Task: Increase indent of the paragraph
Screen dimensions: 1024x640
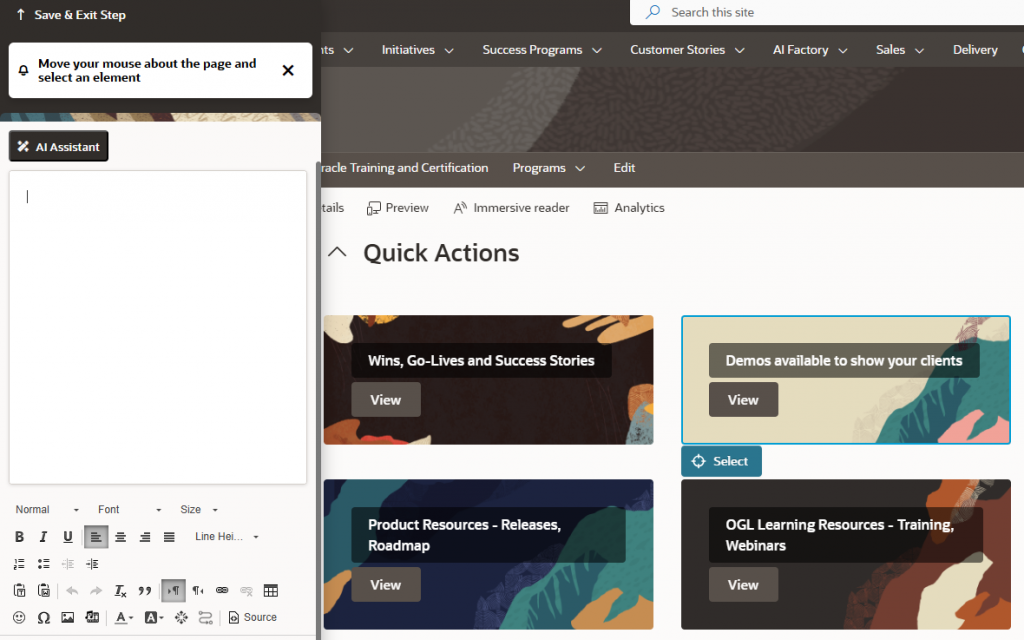Action: tap(92, 564)
